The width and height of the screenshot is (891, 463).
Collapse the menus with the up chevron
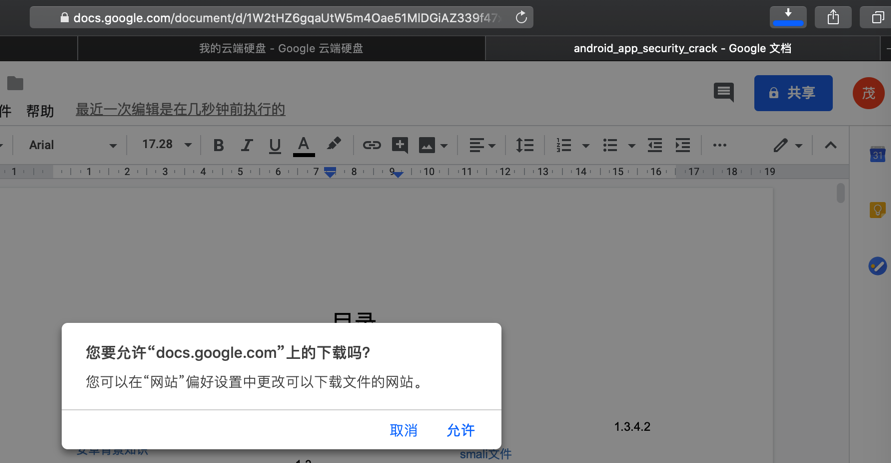click(830, 145)
